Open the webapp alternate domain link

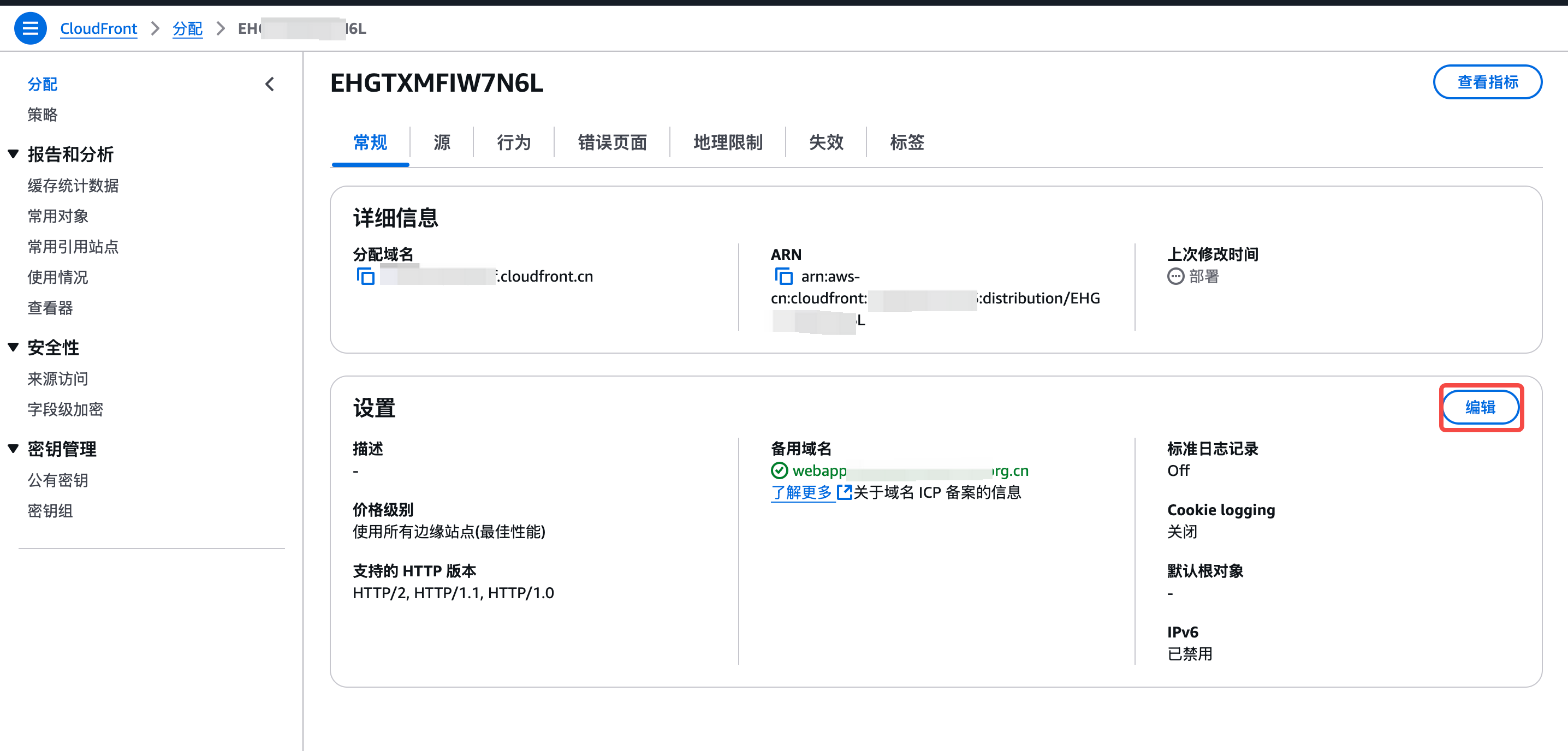pos(911,470)
